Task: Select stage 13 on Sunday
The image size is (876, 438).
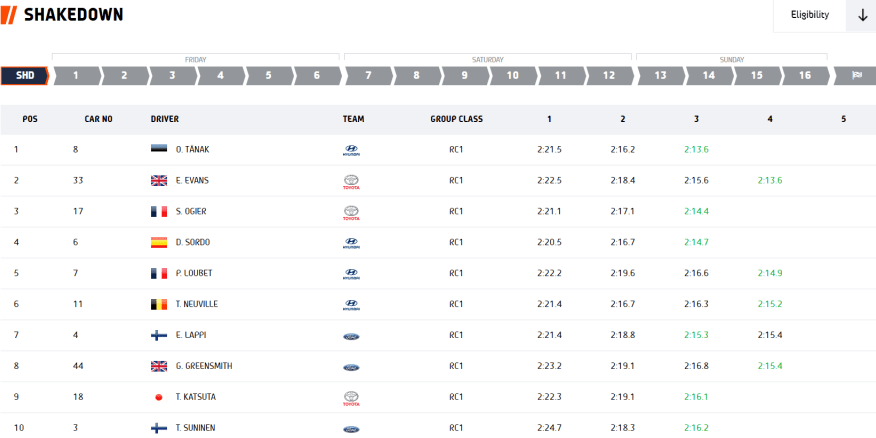Action: click(x=660, y=75)
